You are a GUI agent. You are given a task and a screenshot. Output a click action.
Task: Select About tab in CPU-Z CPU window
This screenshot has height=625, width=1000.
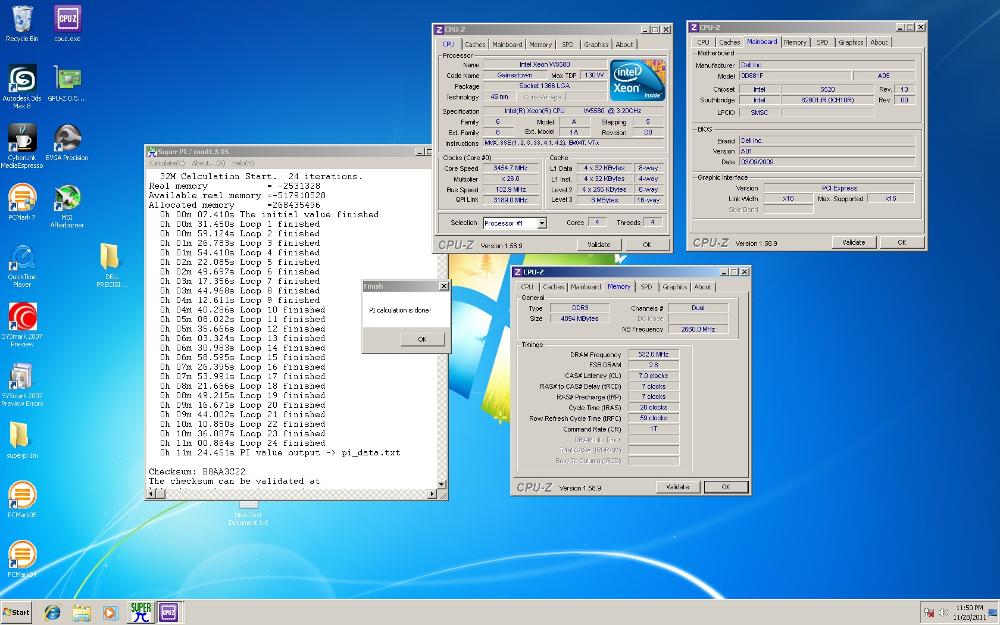(x=624, y=44)
